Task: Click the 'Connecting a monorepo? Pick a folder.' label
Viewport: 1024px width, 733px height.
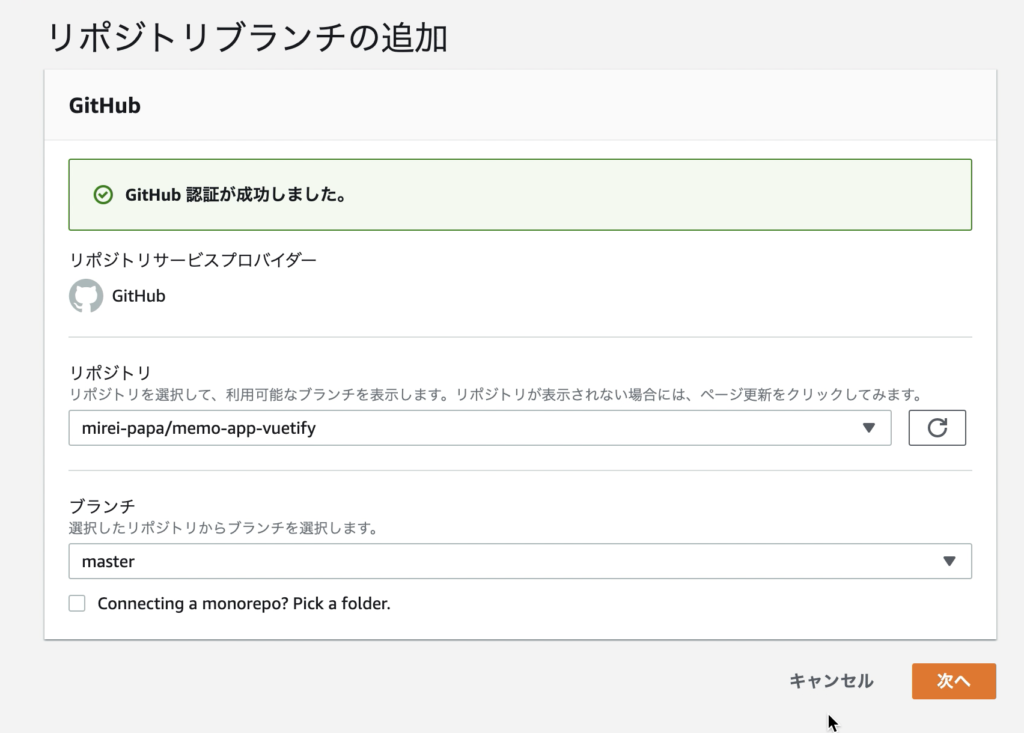Action: click(x=244, y=604)
